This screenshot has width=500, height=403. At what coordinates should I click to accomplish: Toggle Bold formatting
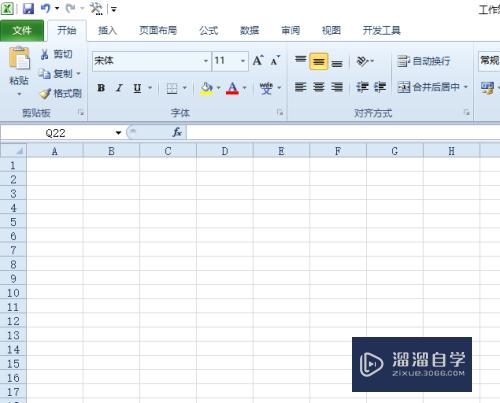tap(101, 88)
